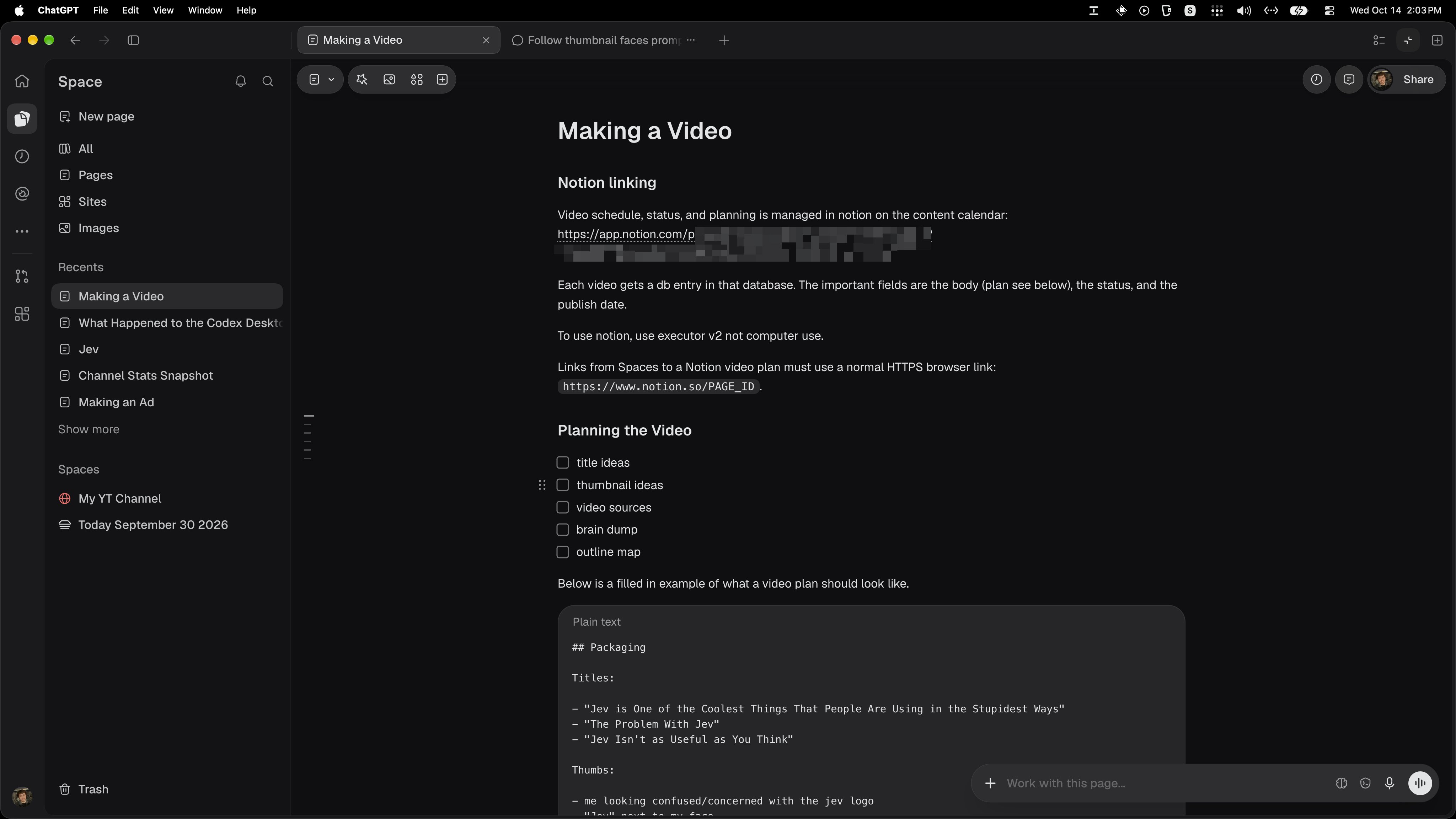Open the more dots in left rail

22,231
